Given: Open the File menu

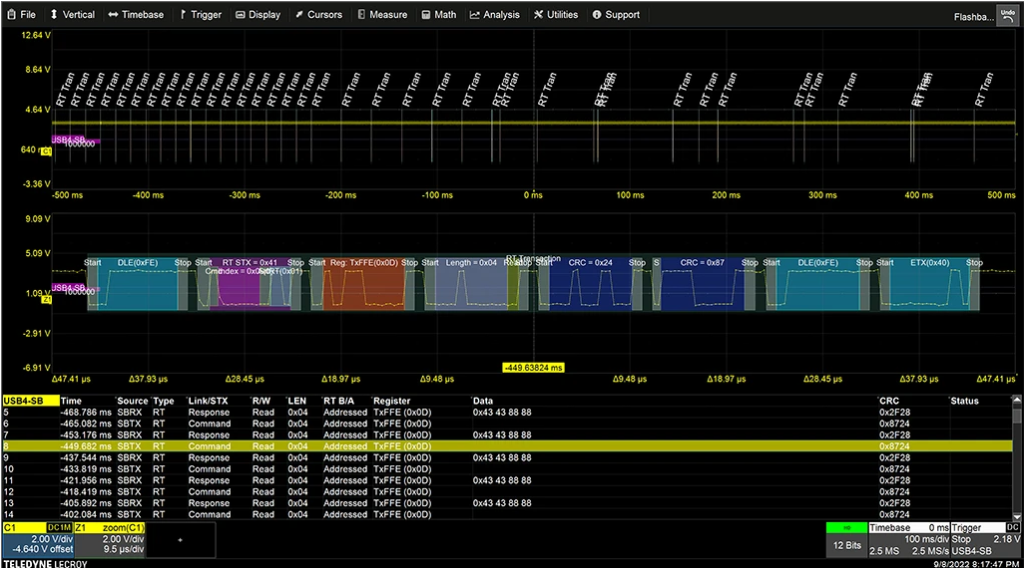Looking at the screenshot, I should 22,14.
